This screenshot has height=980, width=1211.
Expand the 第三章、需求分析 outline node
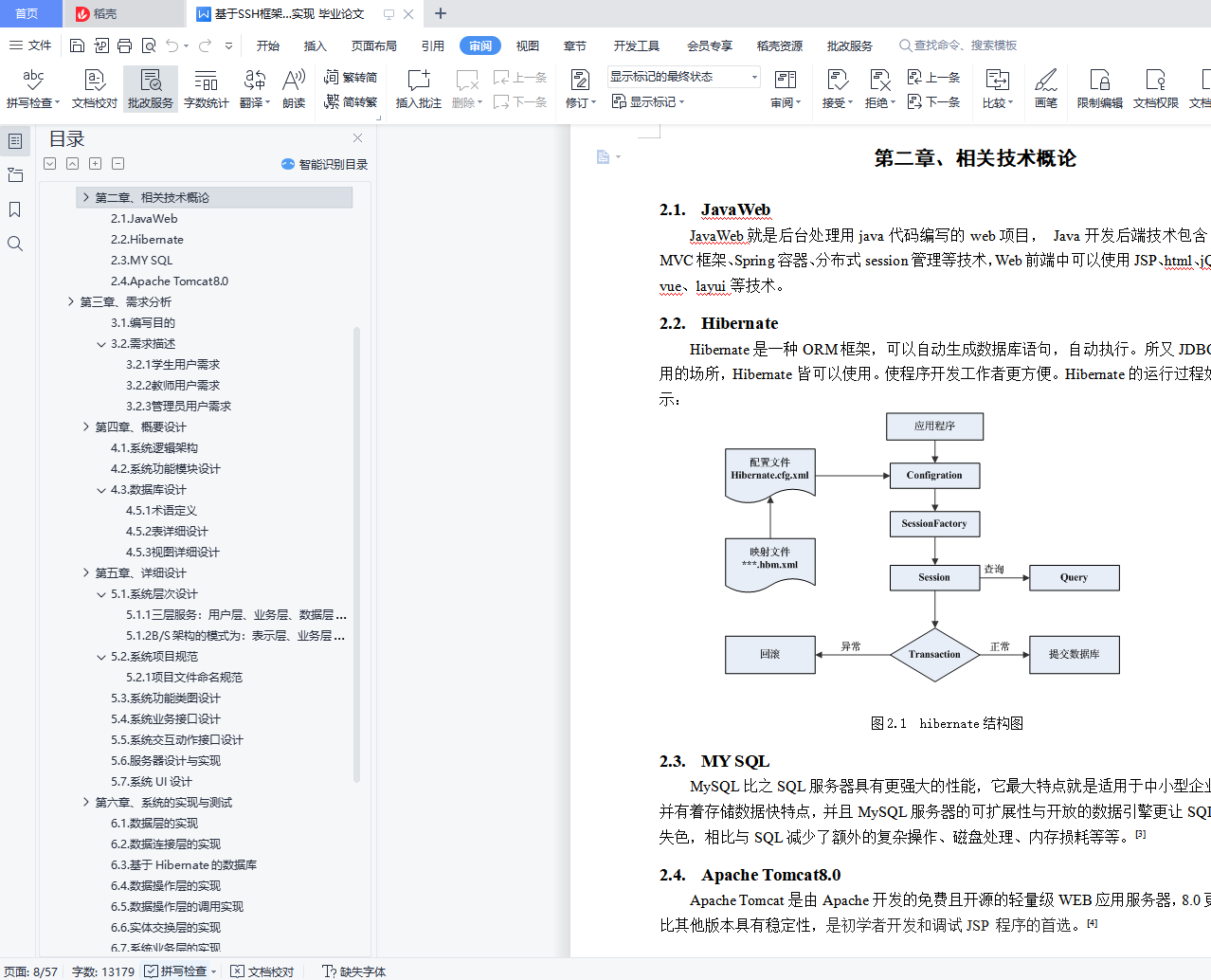[71, 302]
